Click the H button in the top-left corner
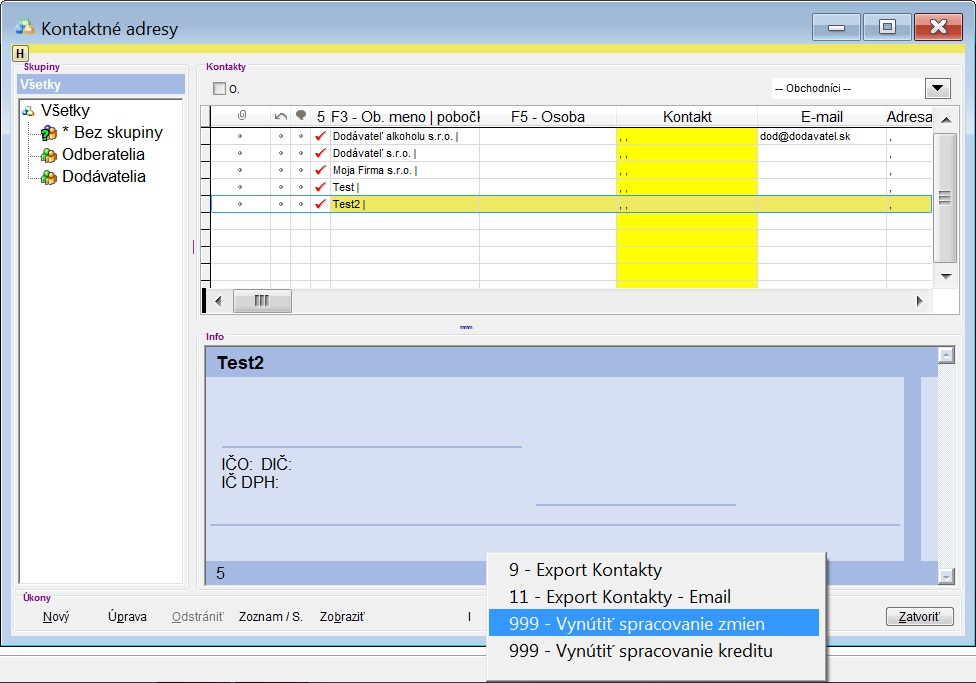Image resolution: width=976 pixels, height=683 pixels. tap(21, 53)
